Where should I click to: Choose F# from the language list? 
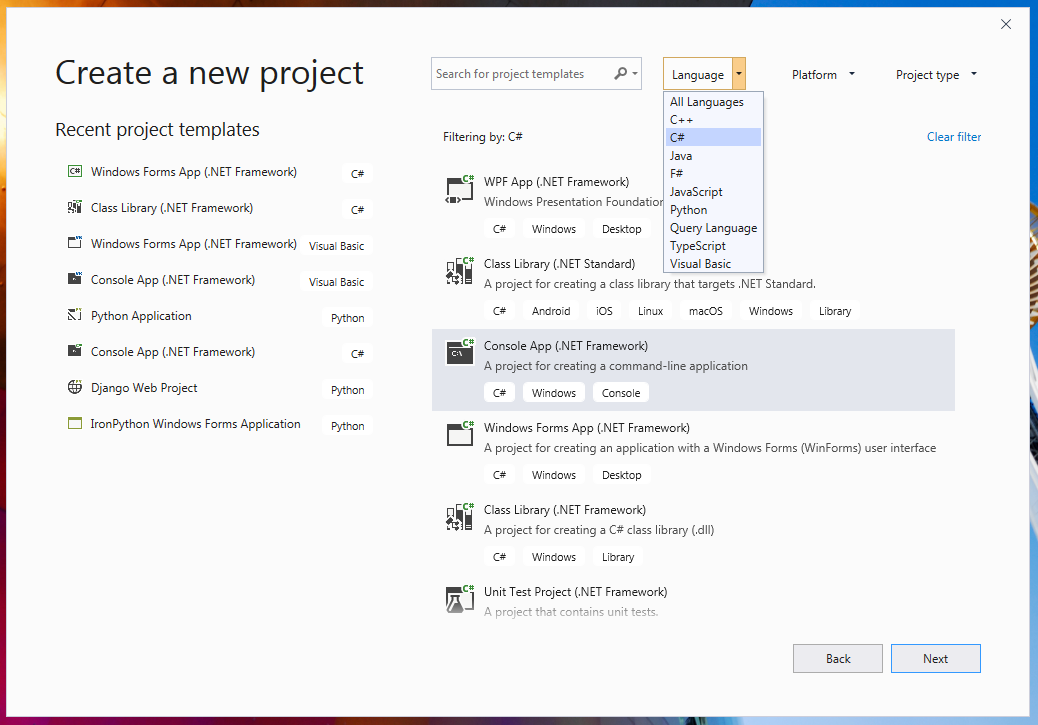click(x=713, y=173)
